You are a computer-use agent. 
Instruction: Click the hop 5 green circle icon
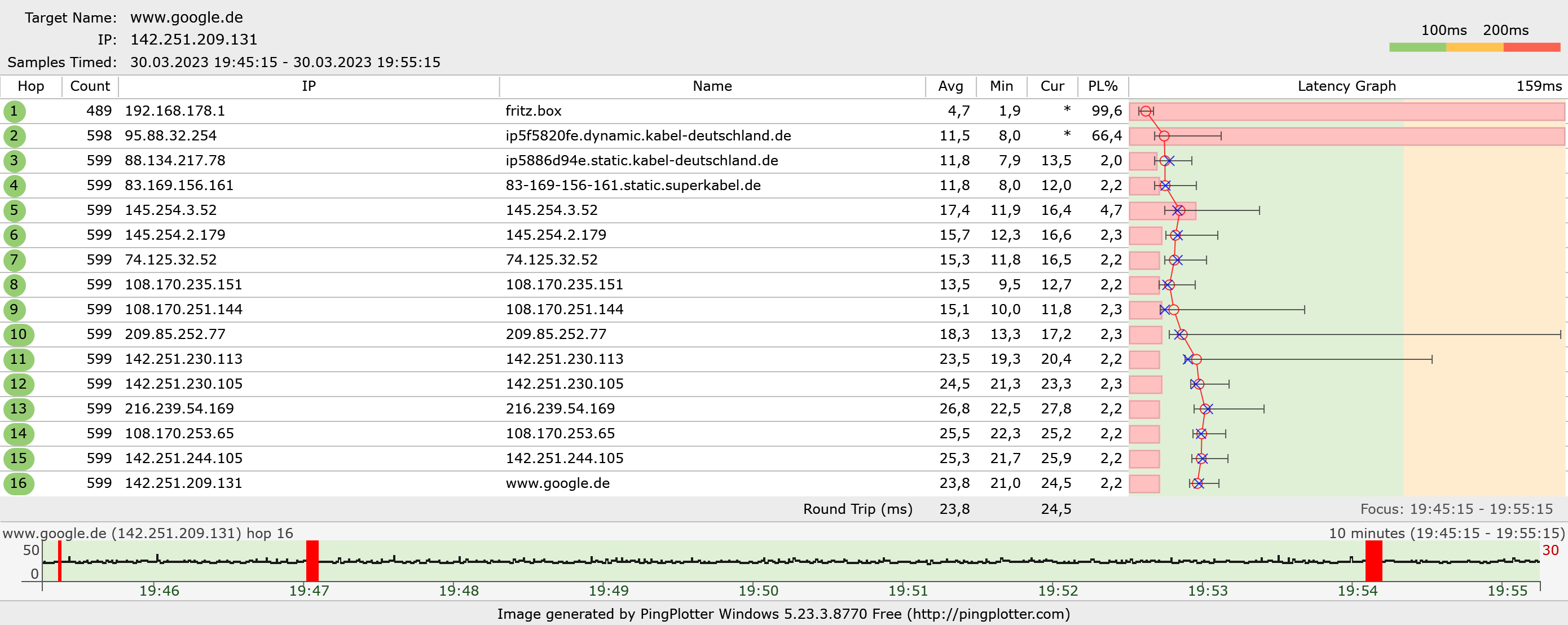14,210
